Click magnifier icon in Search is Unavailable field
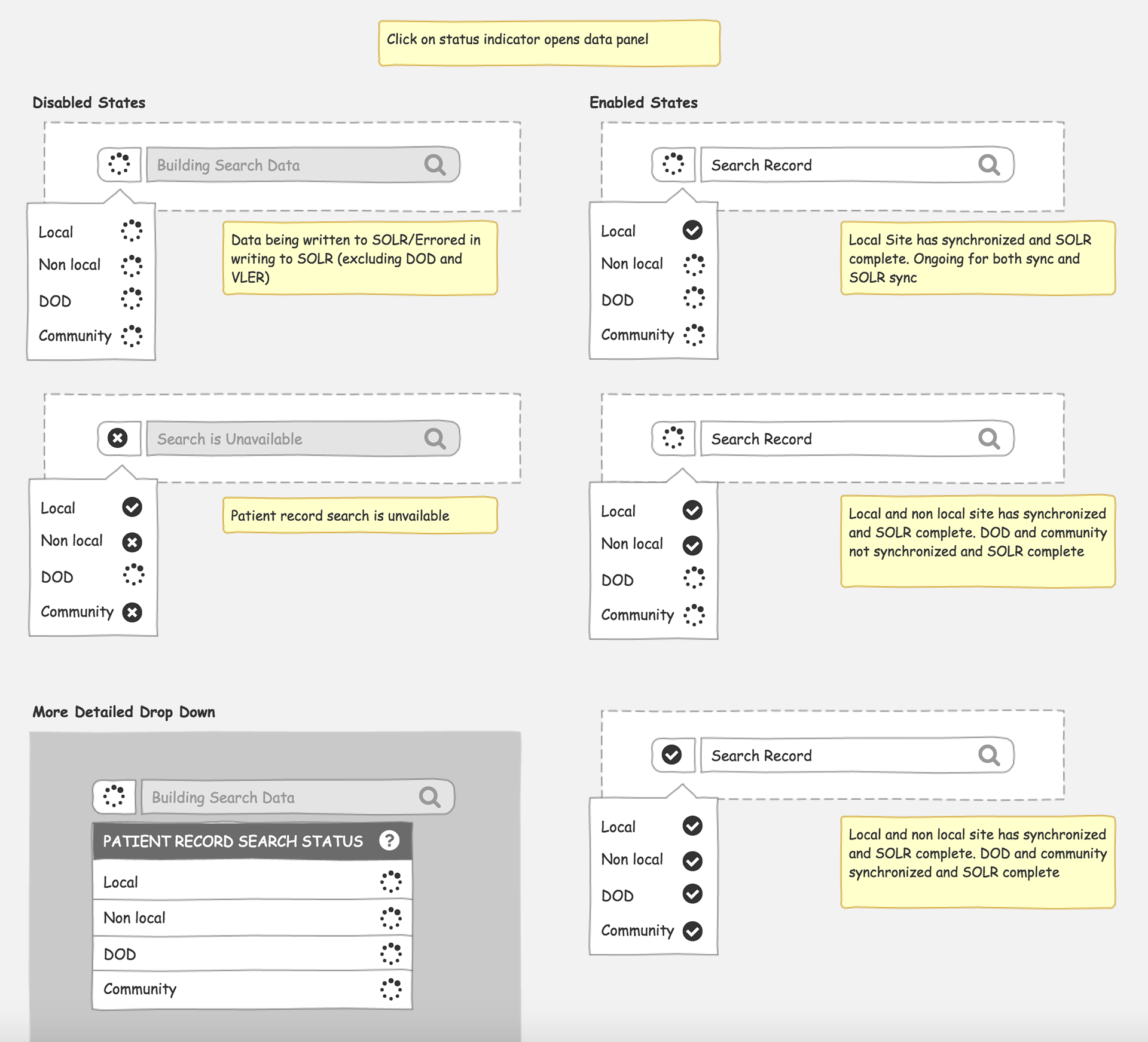The height and width of the screenshot is (1042, 1148). coord(435,438)
